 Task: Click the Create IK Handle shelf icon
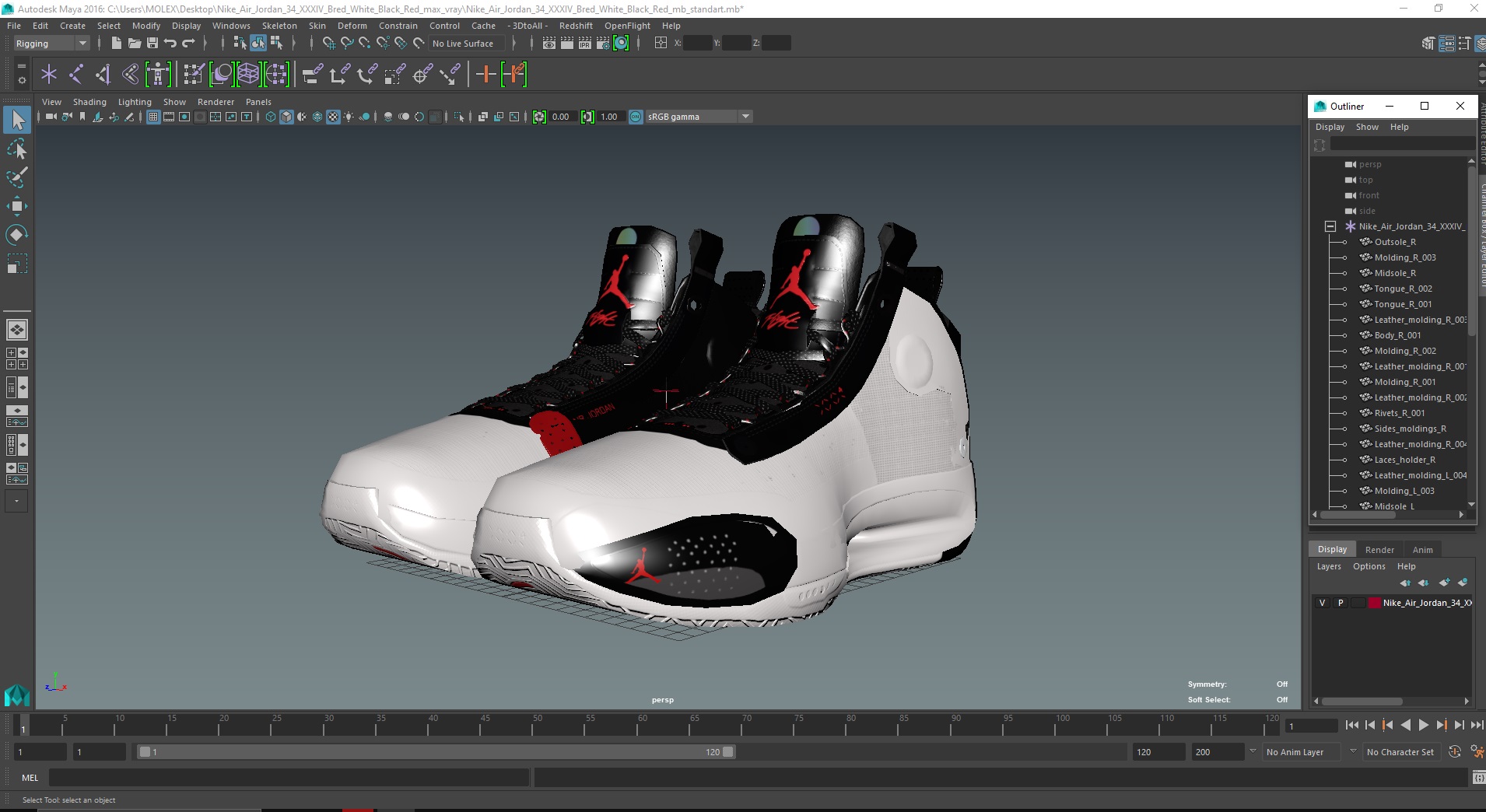tap(103, 75)
